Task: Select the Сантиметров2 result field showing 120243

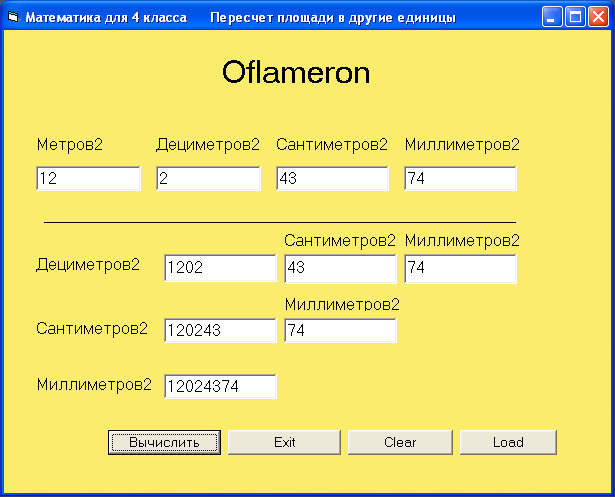Action: (220, 330)
